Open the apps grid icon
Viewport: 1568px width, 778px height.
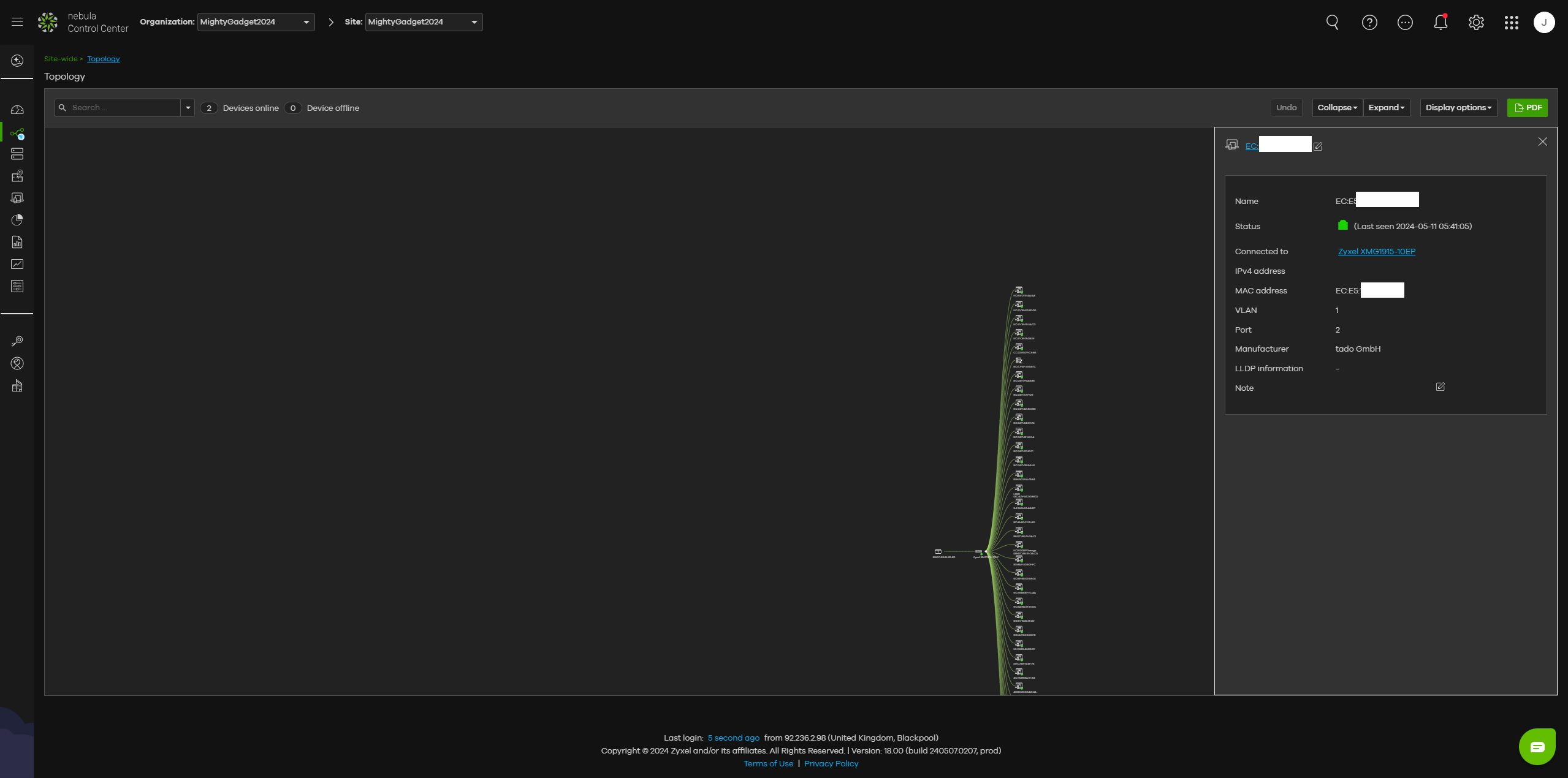pos(1511,23)
